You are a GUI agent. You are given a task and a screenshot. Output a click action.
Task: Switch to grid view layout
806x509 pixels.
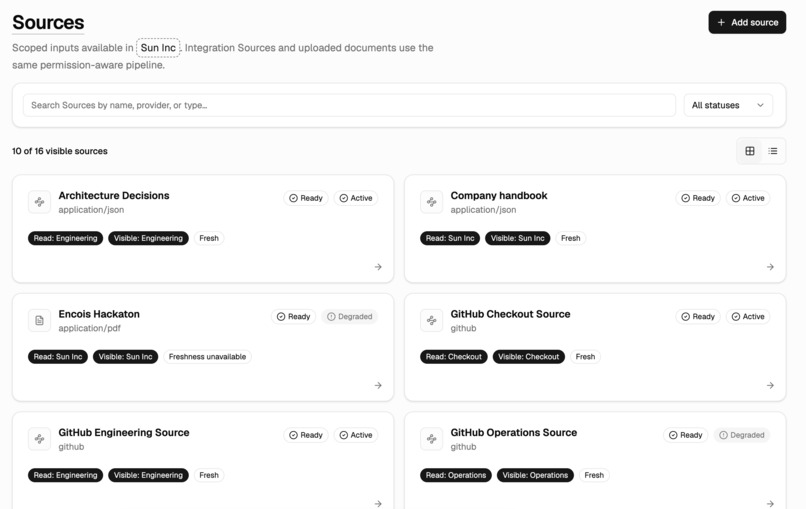(750, 151)
